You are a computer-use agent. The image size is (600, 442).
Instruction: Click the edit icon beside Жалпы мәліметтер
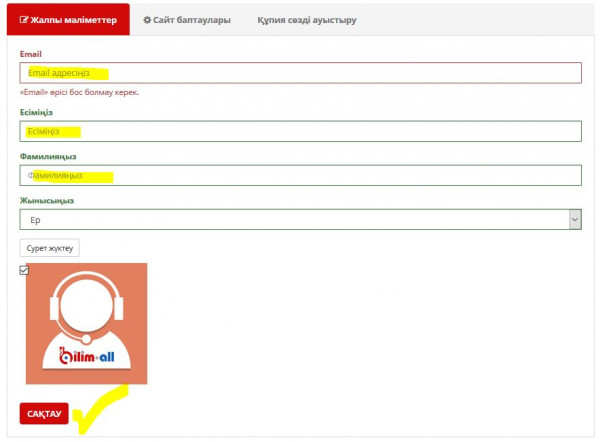[24, 20]
